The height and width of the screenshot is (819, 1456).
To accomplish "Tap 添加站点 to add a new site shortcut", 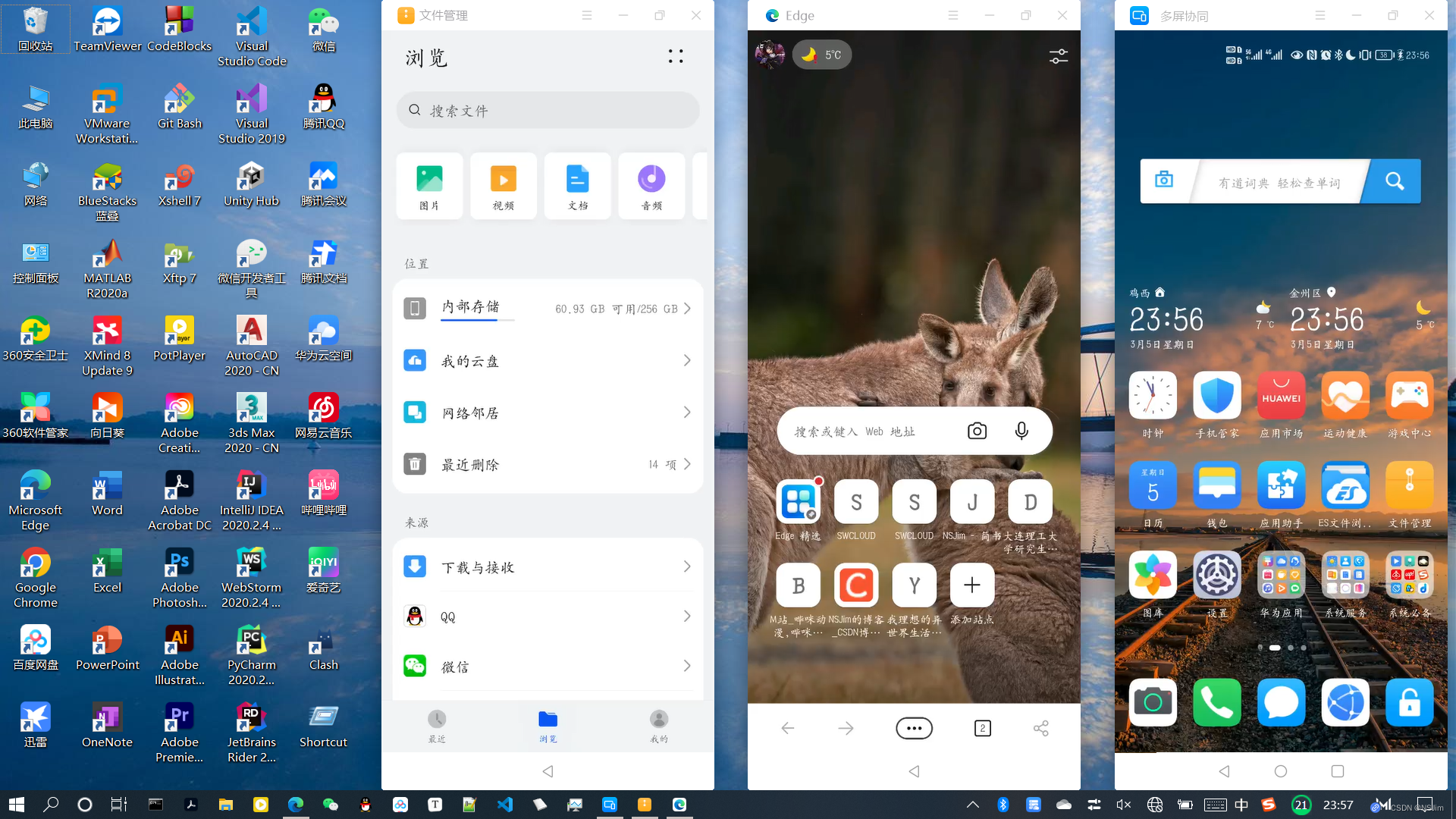I will point(971,585).
